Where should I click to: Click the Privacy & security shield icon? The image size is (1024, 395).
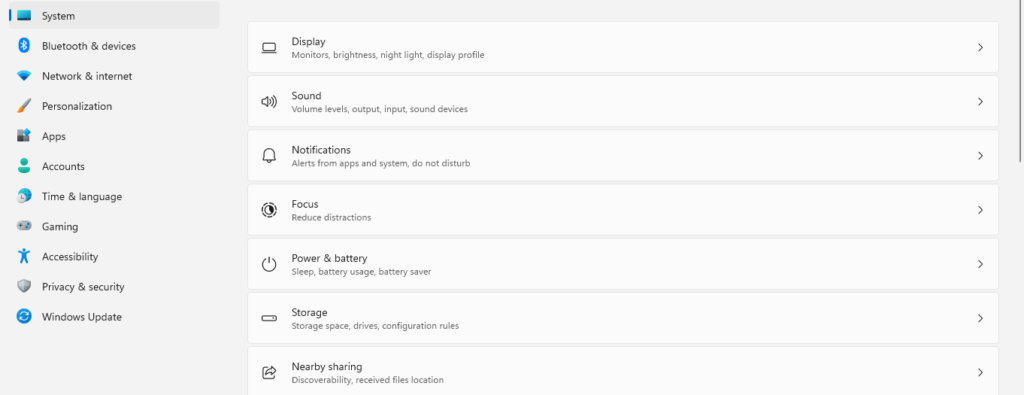tap(24, 286)
